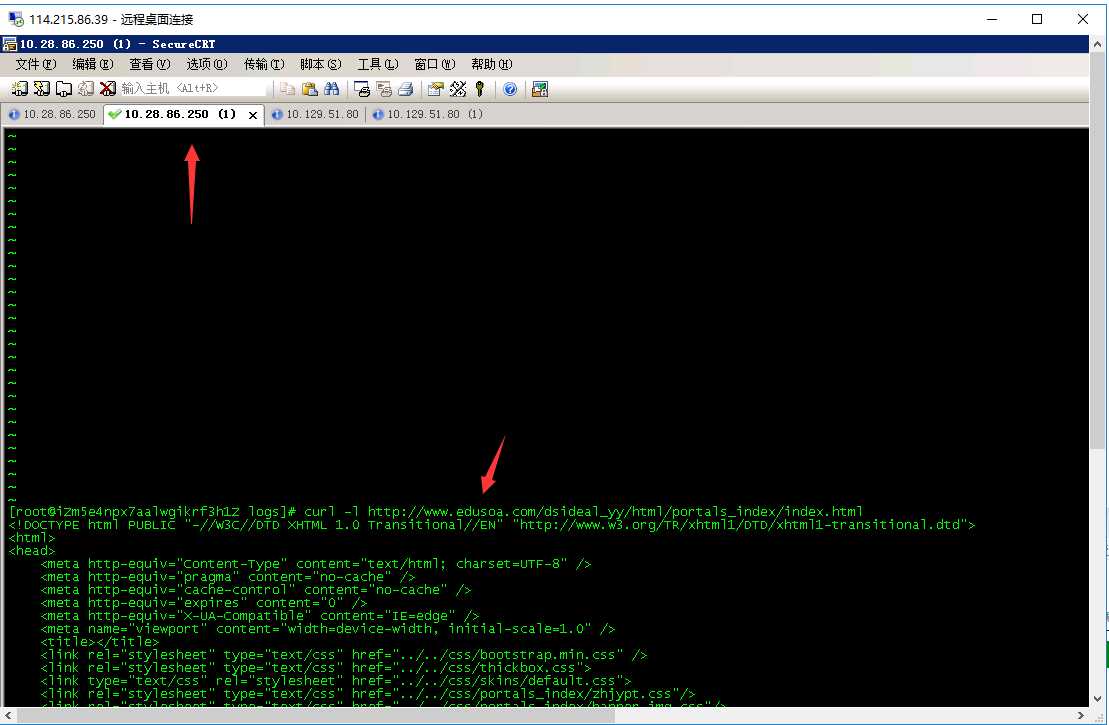Click the Paste clipboard icon
Image resolution: width=1109 pixels, height=725 pixels.
309,88
